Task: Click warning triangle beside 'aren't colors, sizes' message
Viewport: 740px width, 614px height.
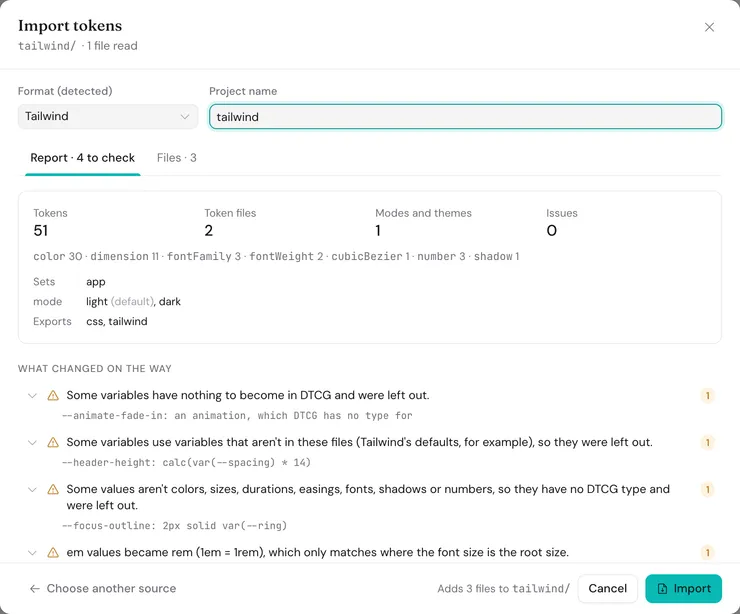Action: 53,489
